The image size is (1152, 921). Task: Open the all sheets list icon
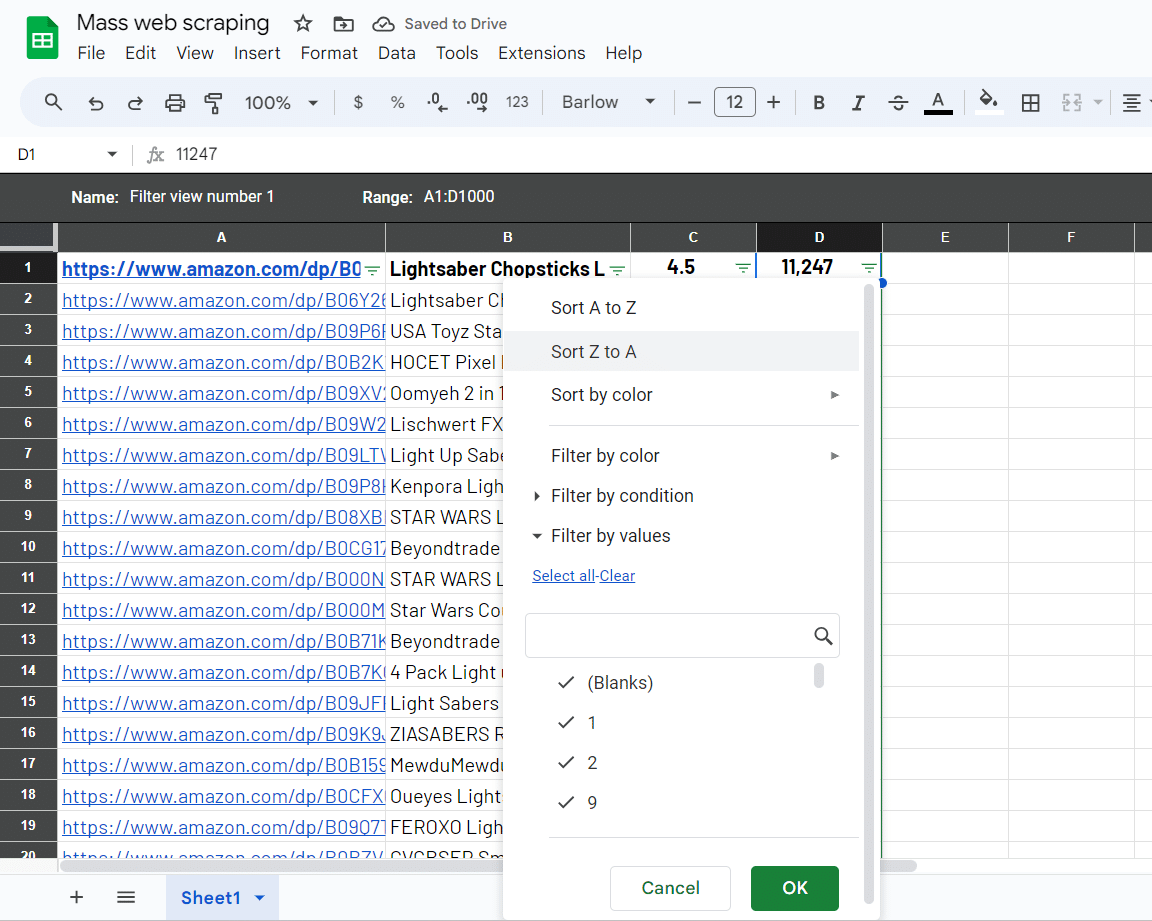point(126,897)
